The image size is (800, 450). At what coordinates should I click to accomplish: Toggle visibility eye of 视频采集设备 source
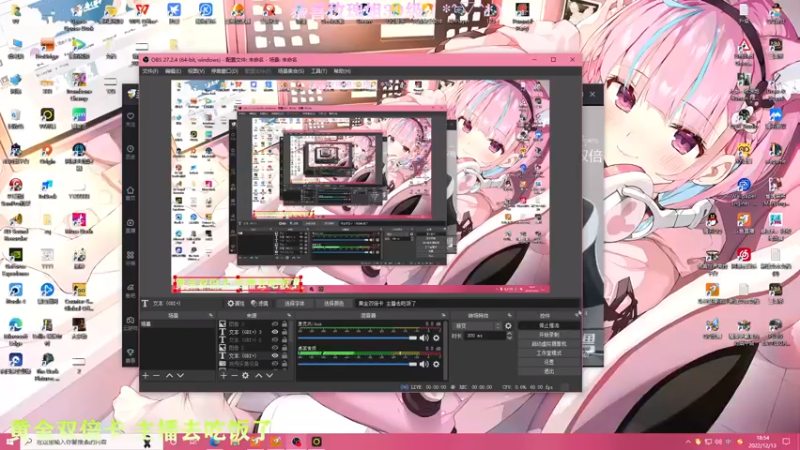275,364
